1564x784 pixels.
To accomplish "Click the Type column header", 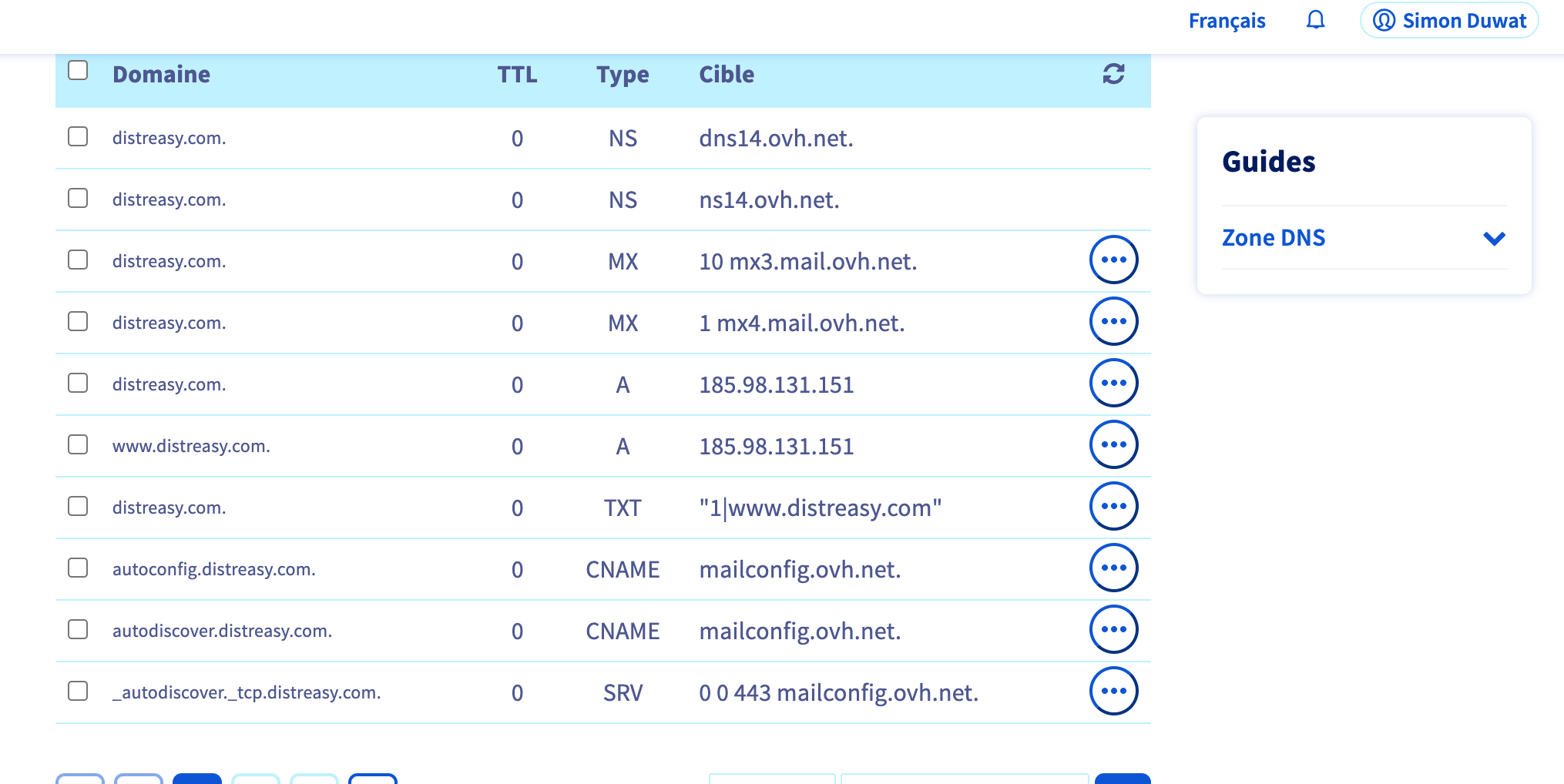I will 623,75.
